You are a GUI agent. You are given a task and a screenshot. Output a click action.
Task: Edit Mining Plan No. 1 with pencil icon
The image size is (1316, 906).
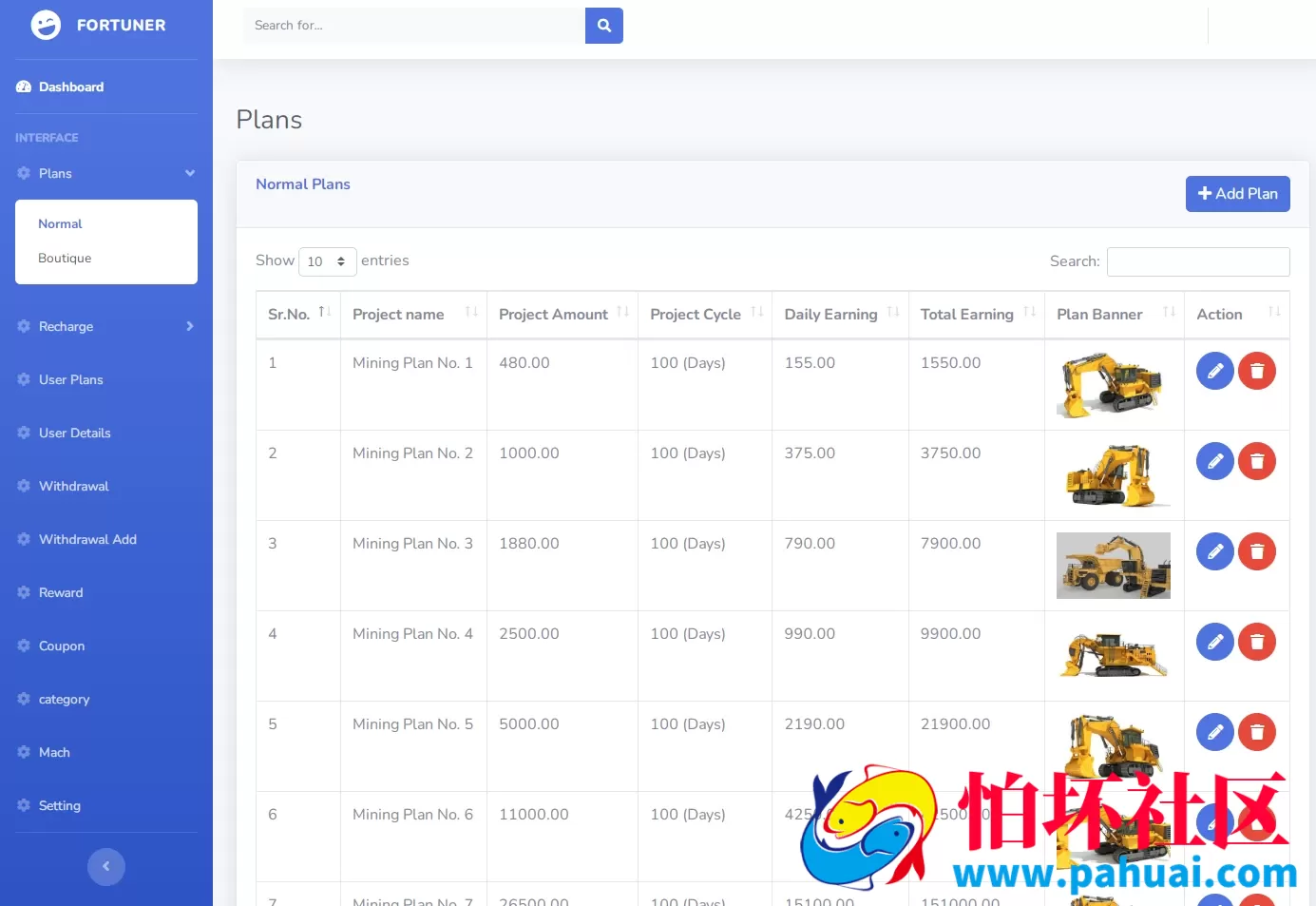1215,371
